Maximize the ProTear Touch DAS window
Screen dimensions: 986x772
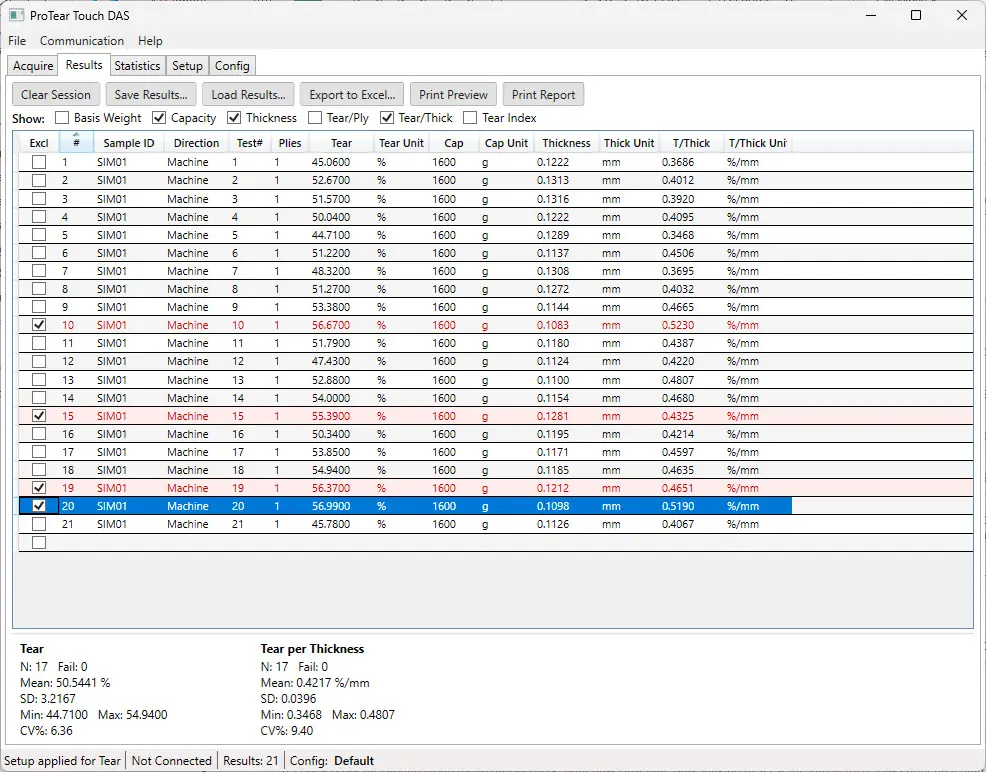(916, 15)
